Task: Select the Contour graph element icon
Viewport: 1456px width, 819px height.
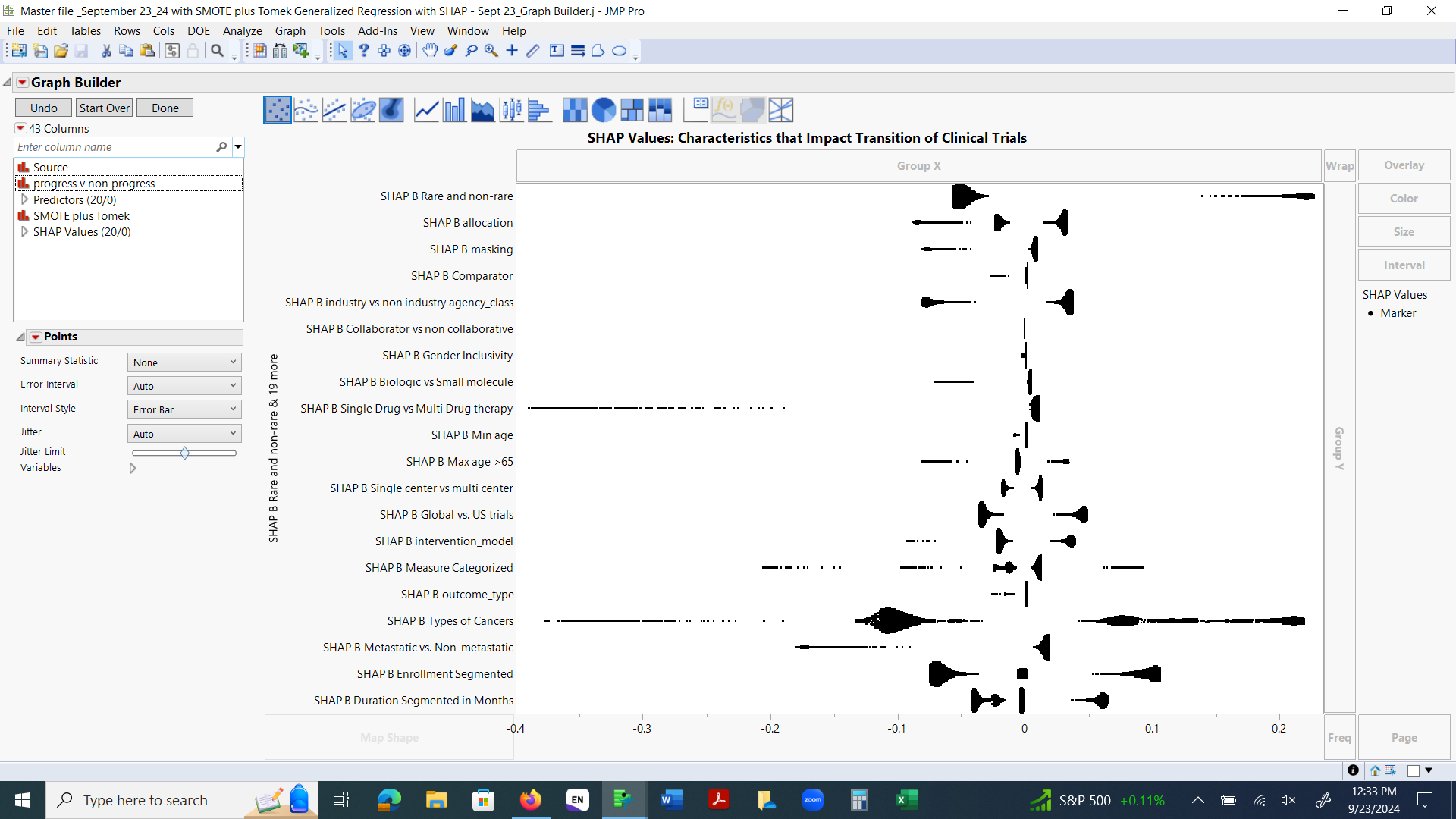Action: 391,109
